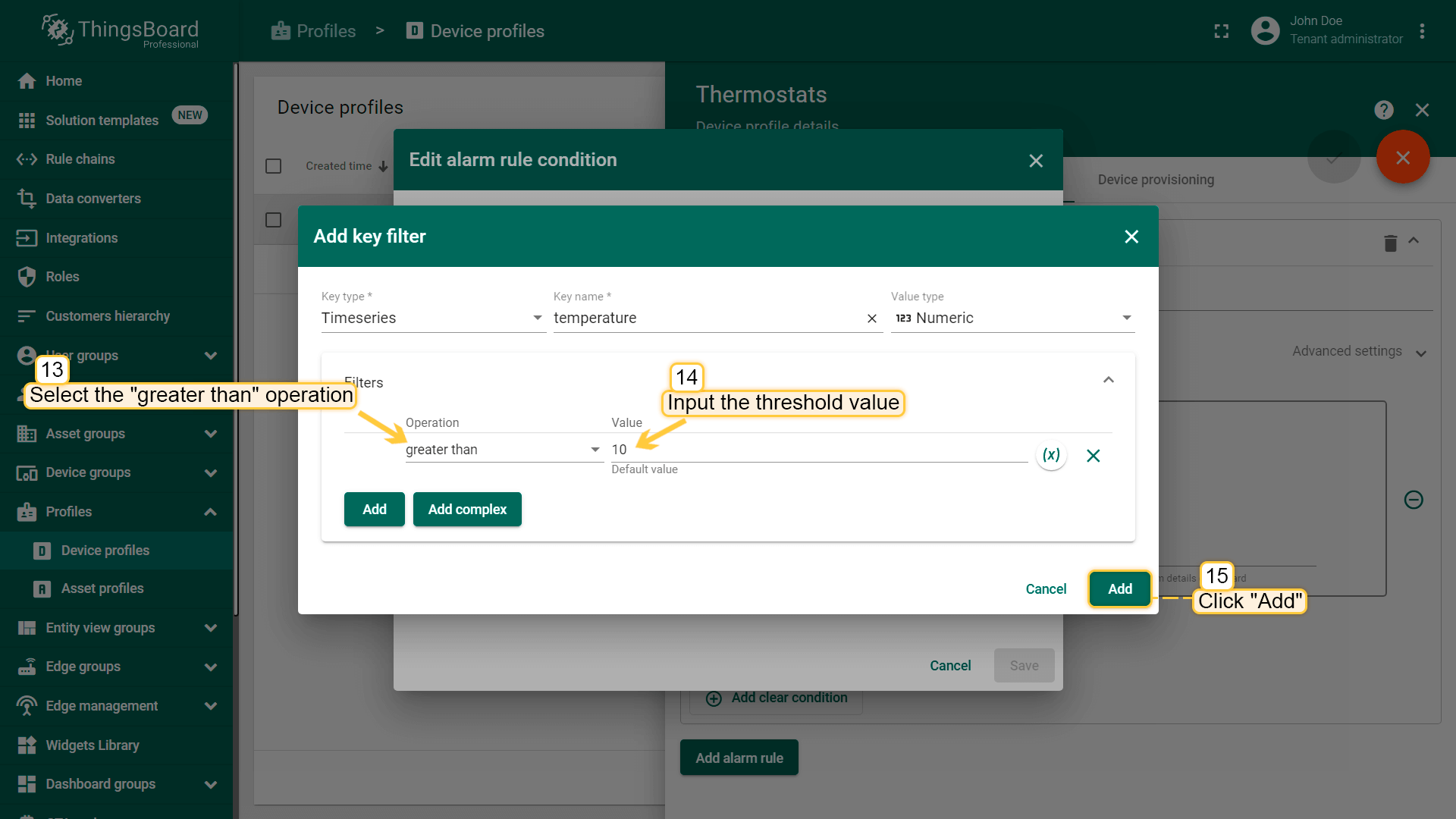Expand Entity view groups chevron

point(211,628)
